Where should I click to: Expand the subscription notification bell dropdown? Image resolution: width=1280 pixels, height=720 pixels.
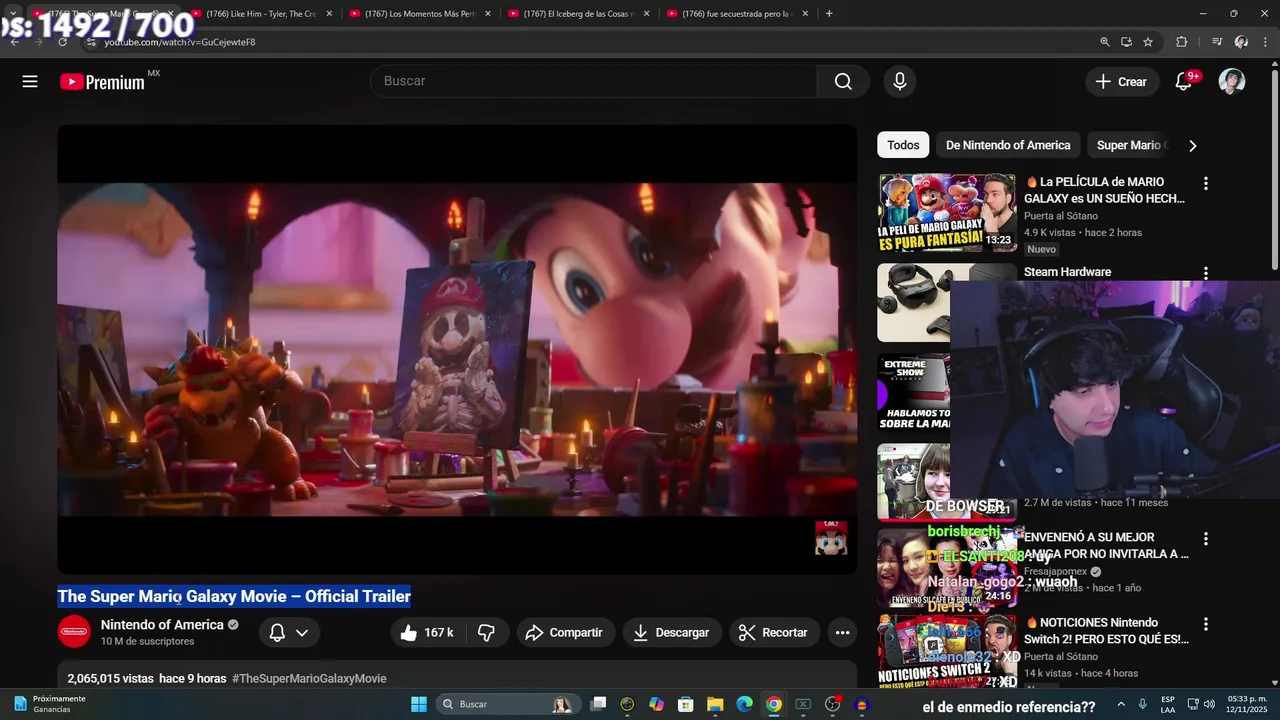pos(288,633)
